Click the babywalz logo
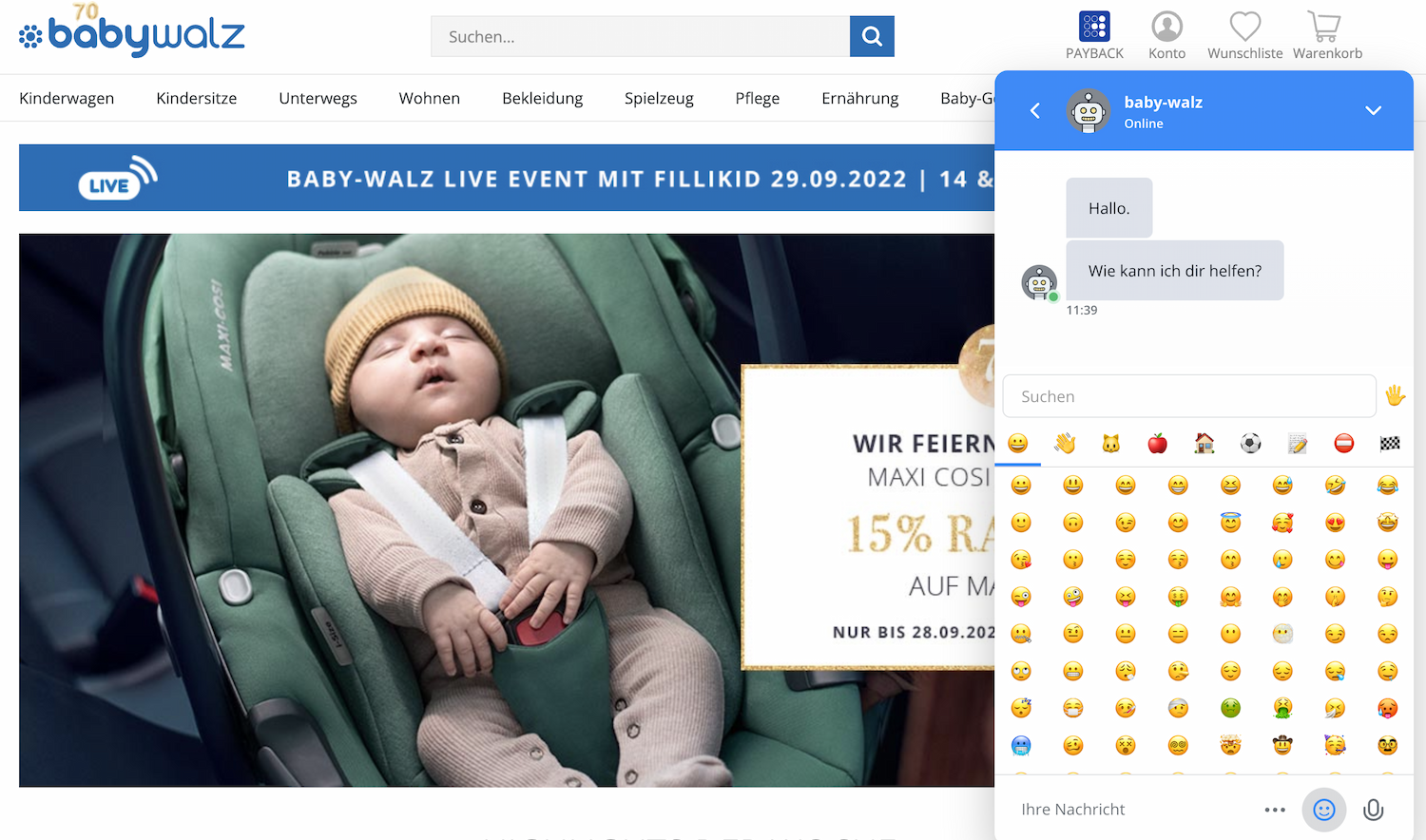 point(131,31)
